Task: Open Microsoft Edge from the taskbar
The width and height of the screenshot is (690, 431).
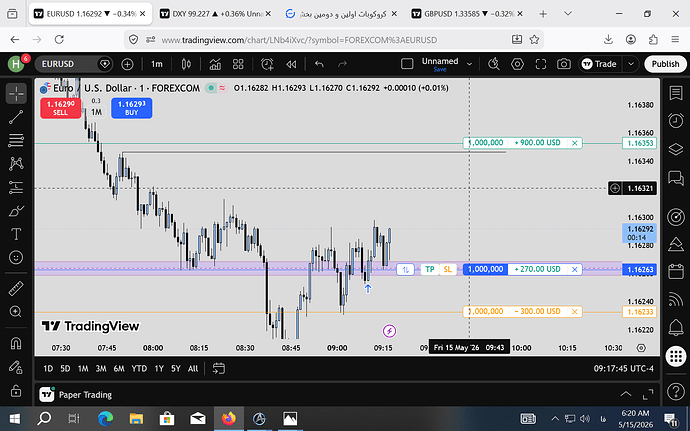Action: pyautogui.click(x=105, y=418)
